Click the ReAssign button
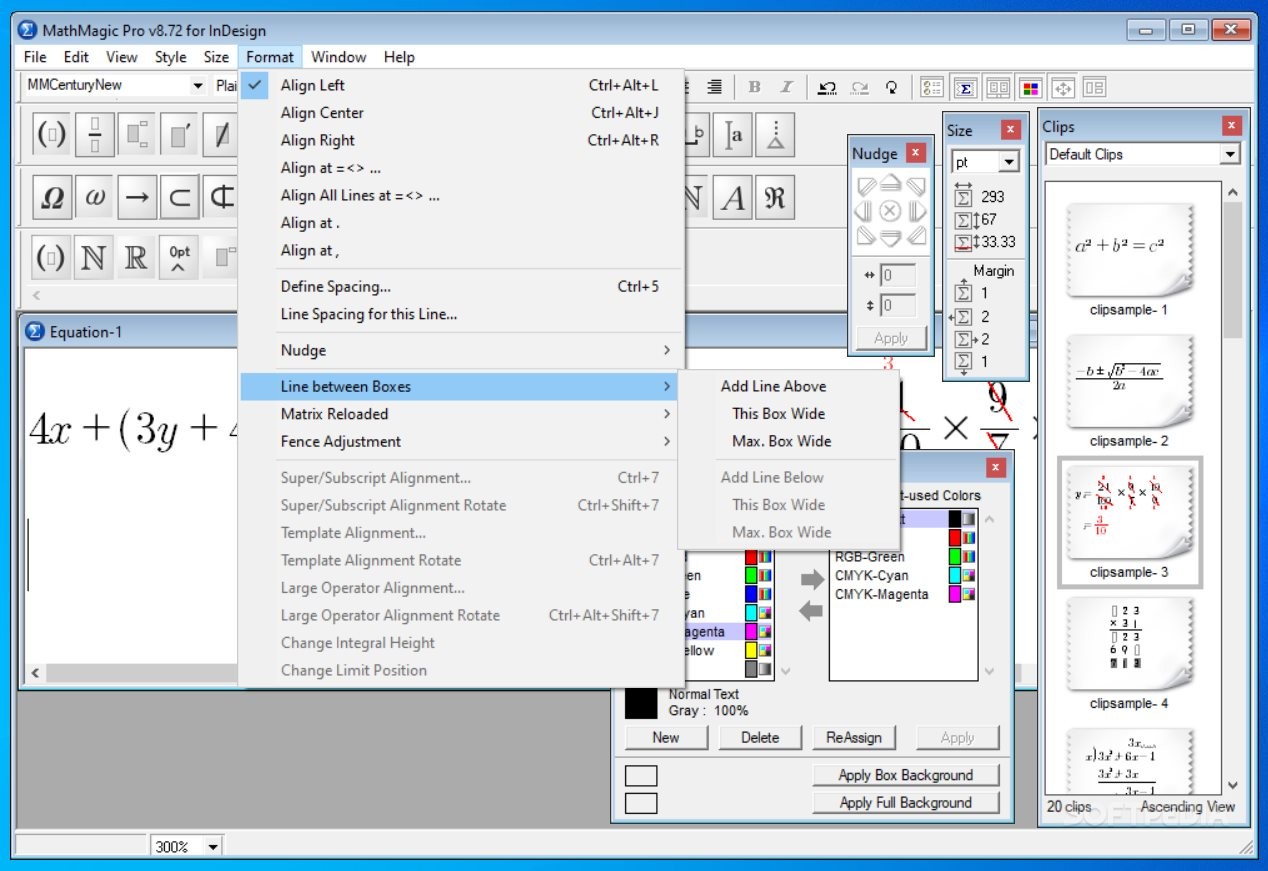This screenshot has height=871, width=1268. (x=853, y=738)
